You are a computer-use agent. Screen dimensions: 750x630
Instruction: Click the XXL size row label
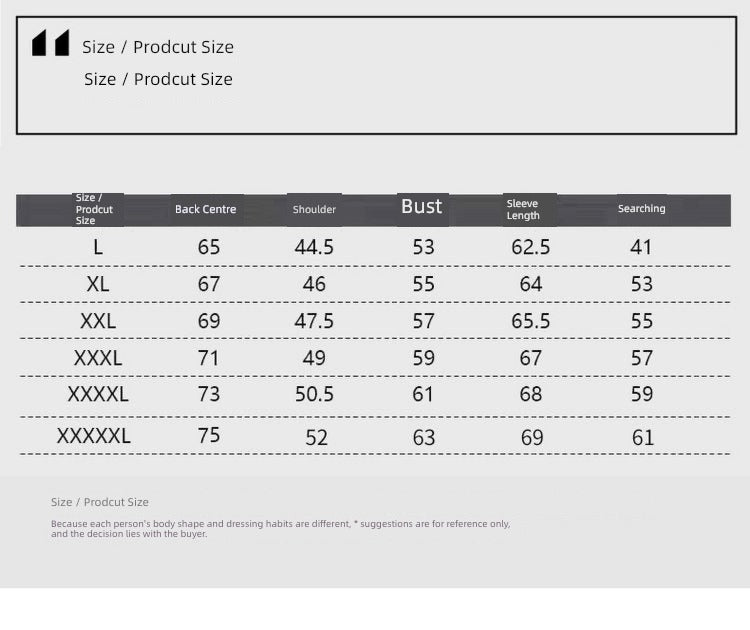point(98,321)
